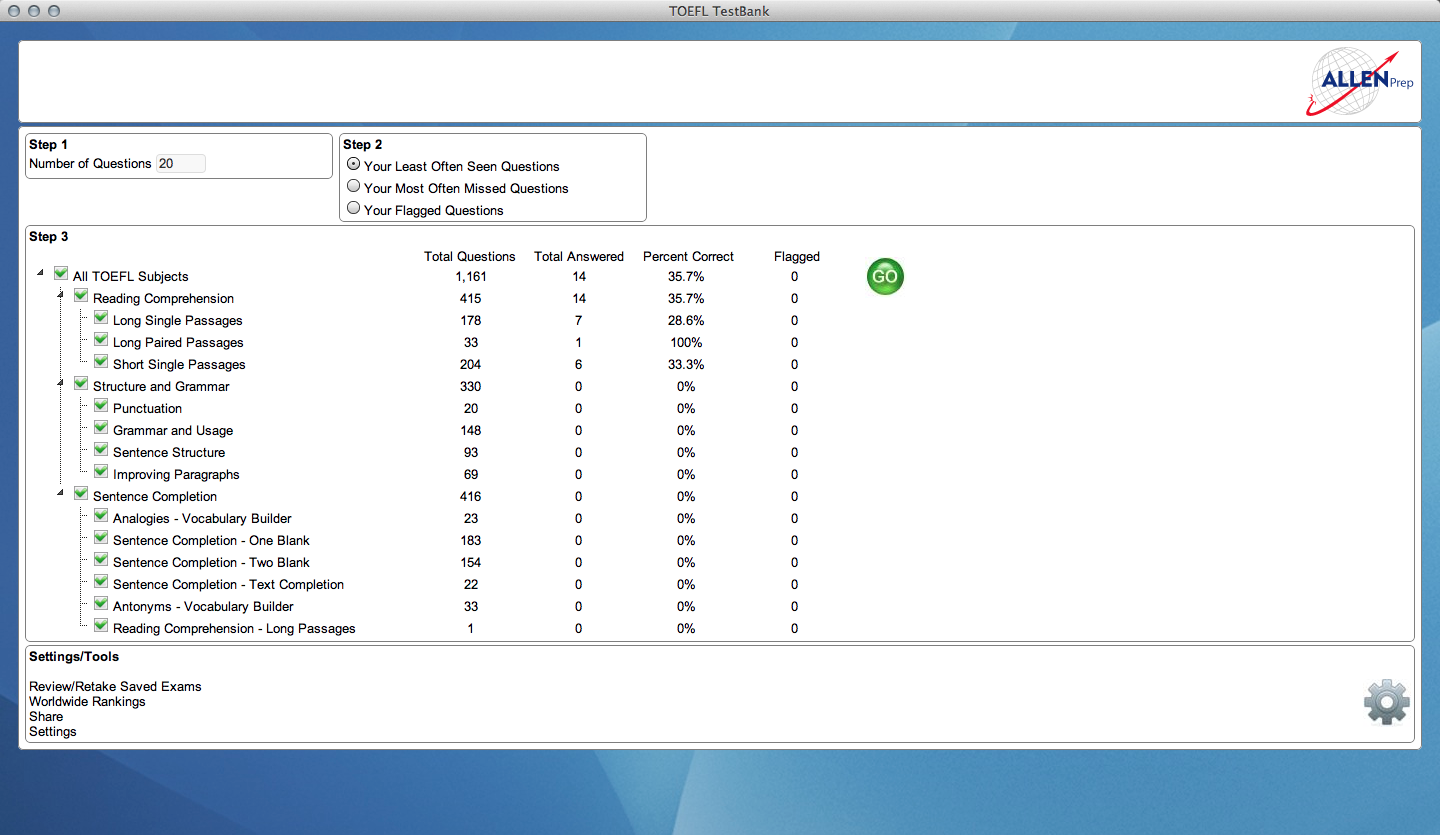Click the 33.3% percent correct value

(x=686, y=364)
